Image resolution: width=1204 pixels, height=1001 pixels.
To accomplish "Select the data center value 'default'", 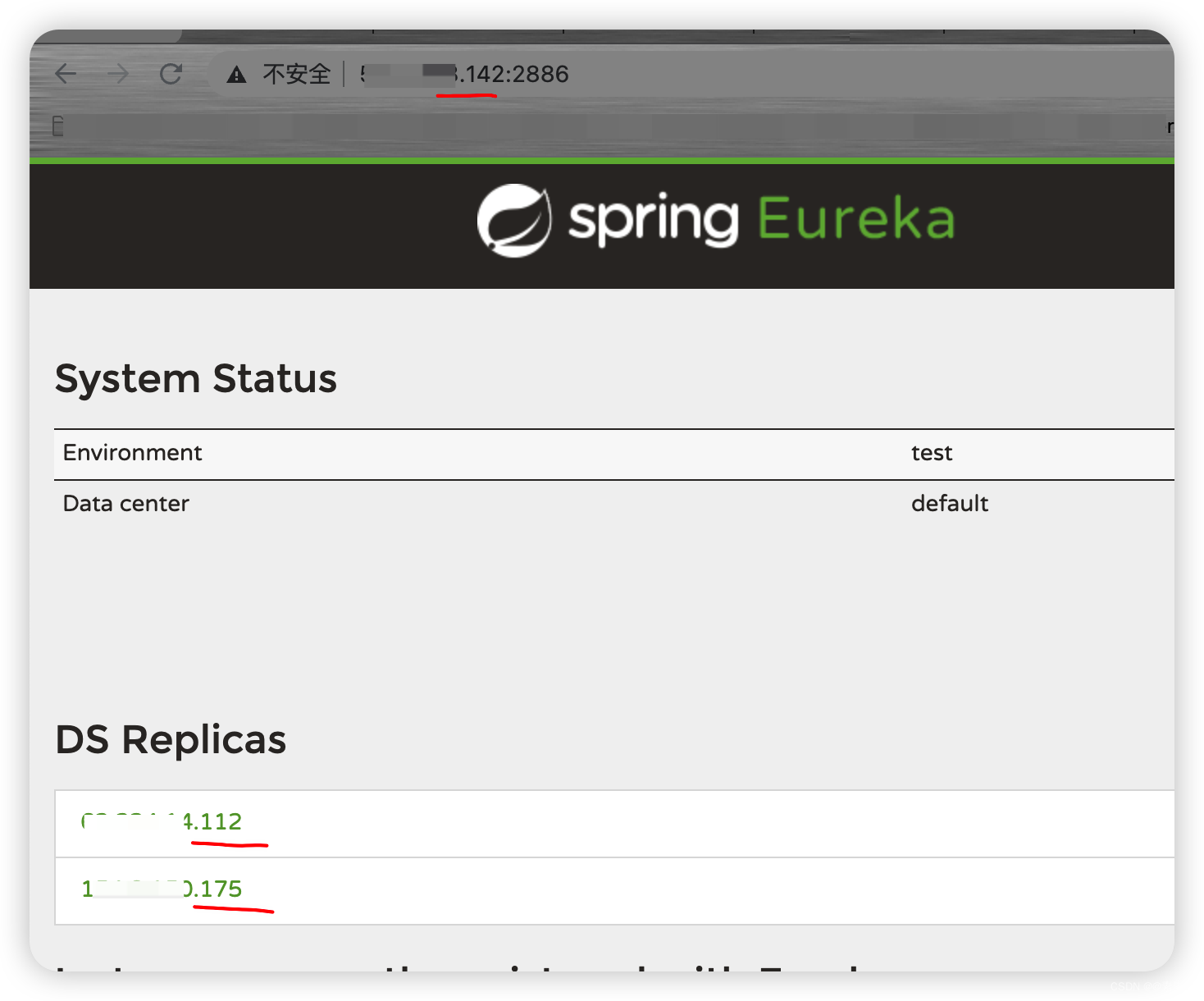I will [950, 503].
